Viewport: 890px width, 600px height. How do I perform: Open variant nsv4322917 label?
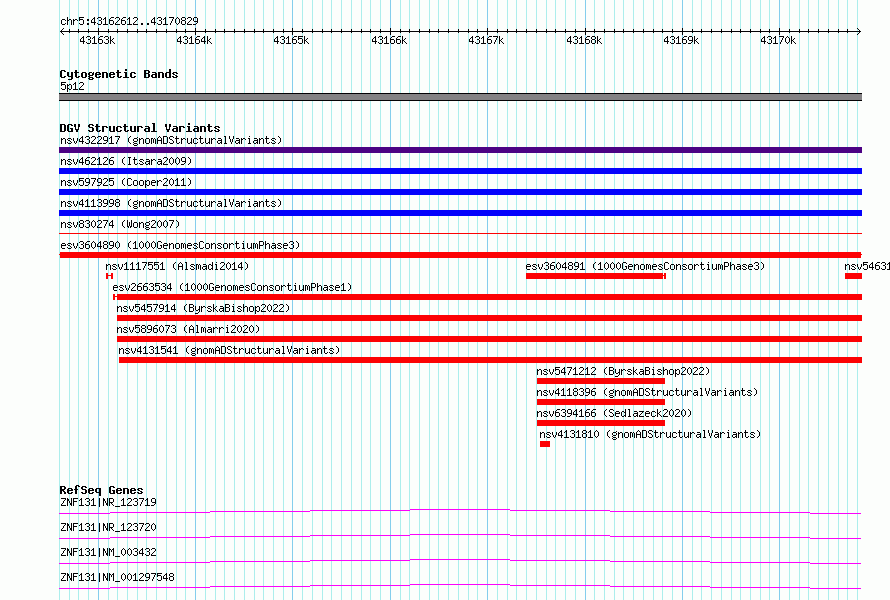coord(171,140)
